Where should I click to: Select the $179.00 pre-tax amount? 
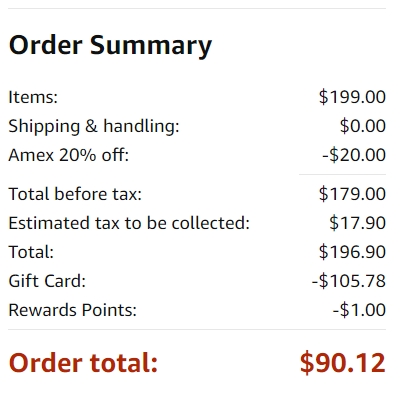(352, 194)
